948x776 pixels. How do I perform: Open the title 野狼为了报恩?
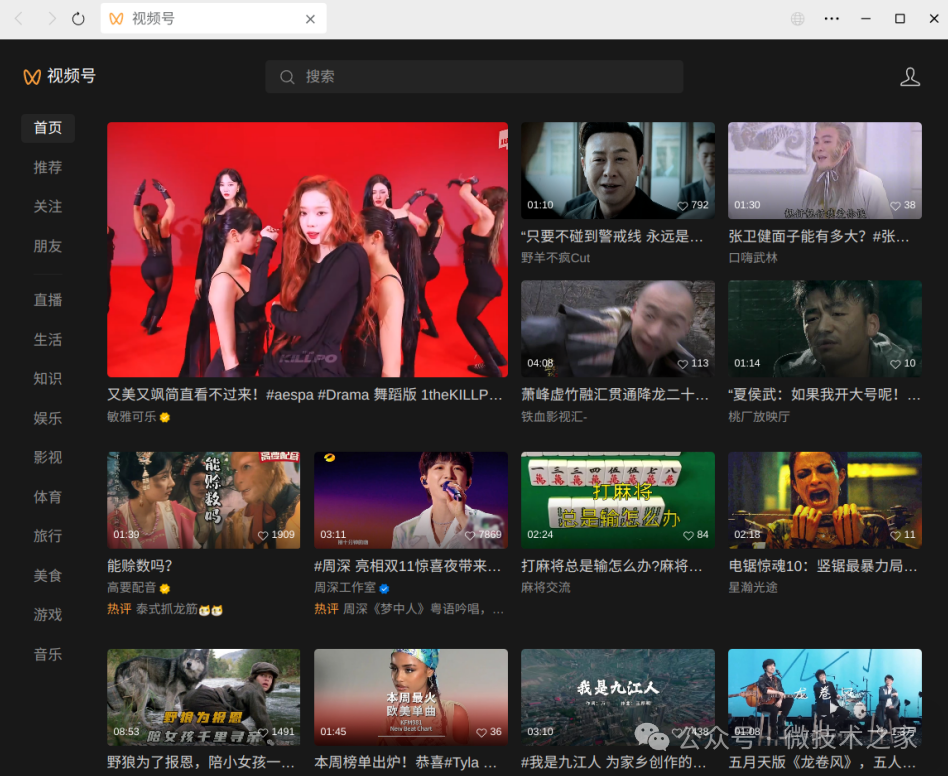tap(201, 762)
